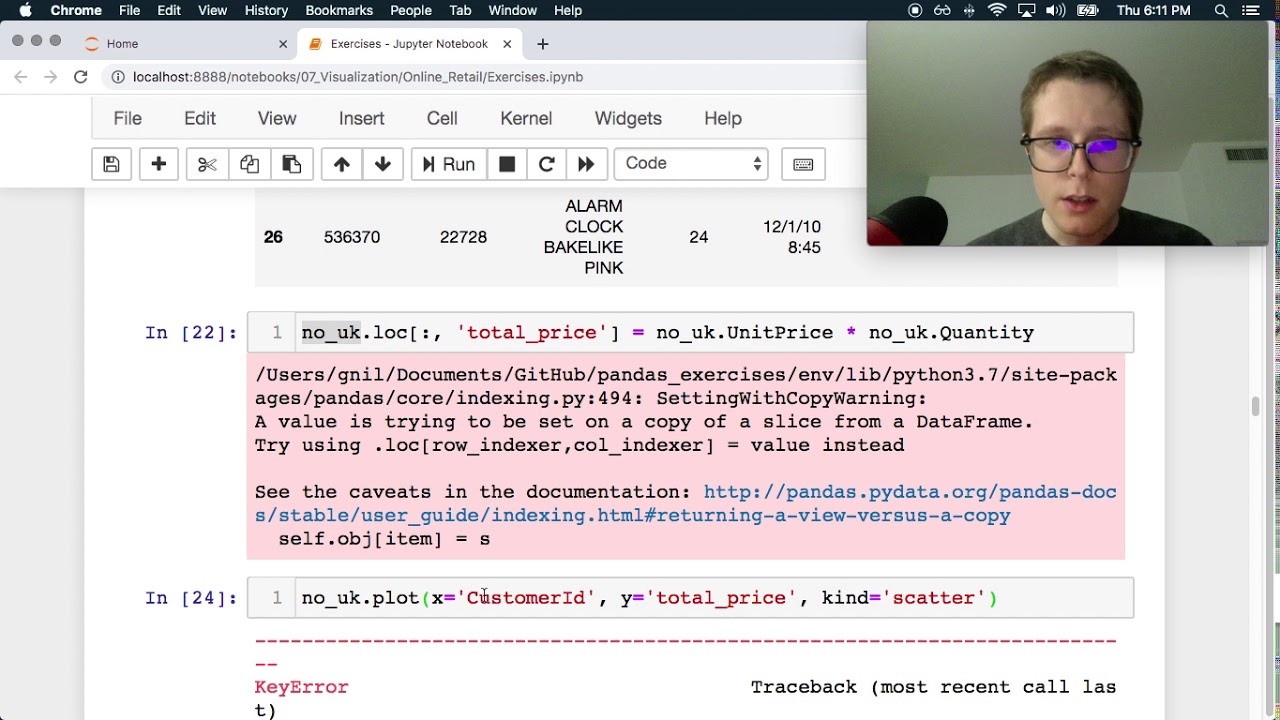Open the macOS Window menu

click(512, 10)
